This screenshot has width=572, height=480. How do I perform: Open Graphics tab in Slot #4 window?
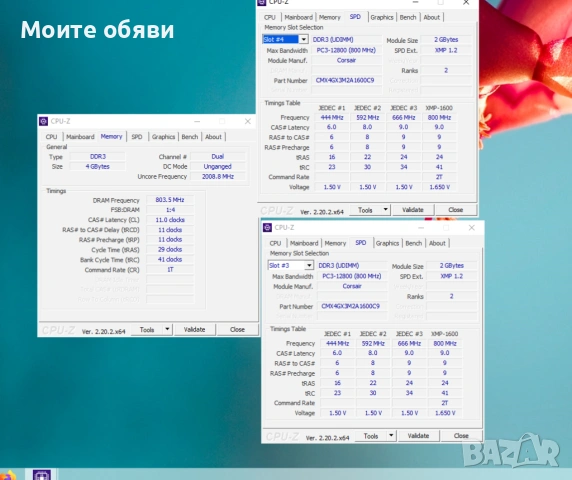pos(382,17)
